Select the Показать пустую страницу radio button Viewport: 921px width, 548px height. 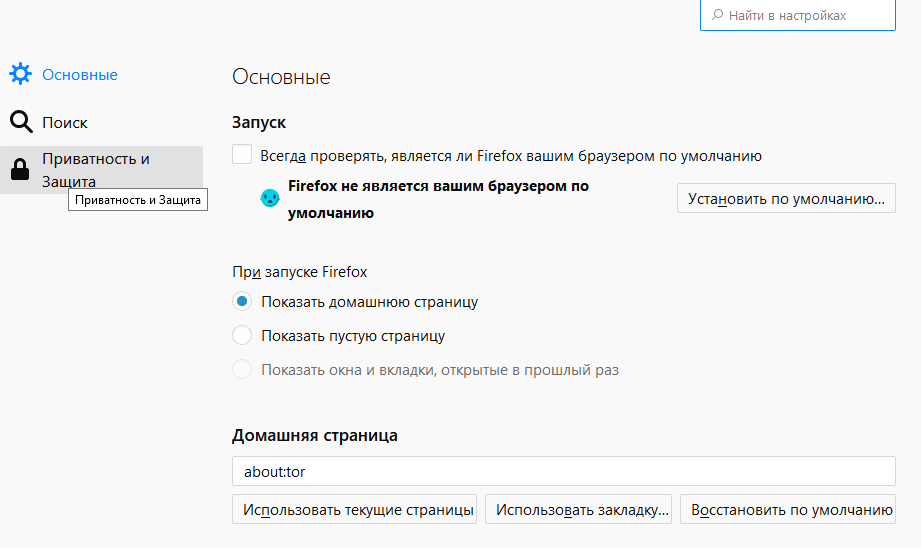(242, 335)
